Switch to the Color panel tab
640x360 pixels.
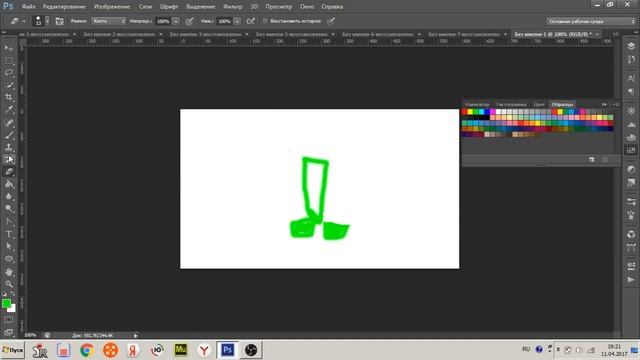tap(539, 104)
